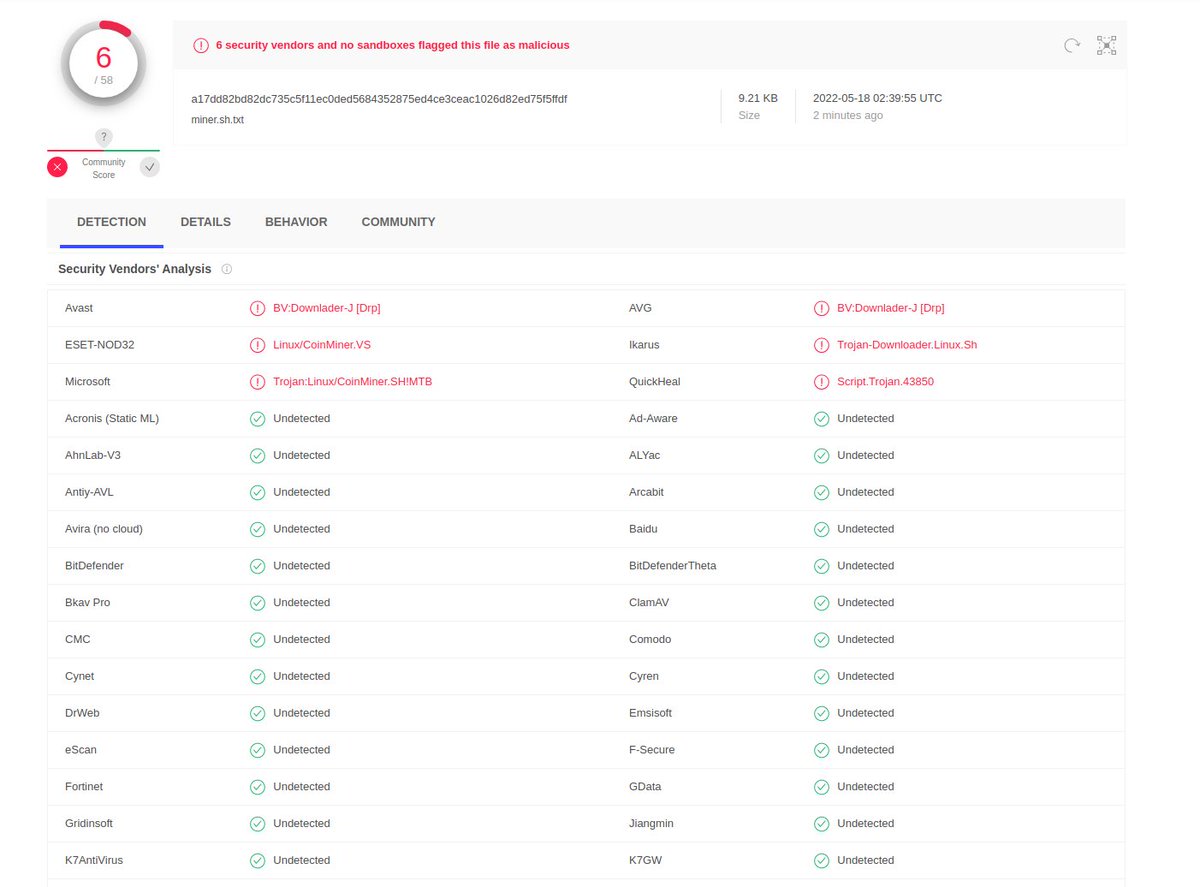
Task: Click the Trojan-Downloader.Linux.Sh detection
Action: pyautogui.click(x=907, y=345)
